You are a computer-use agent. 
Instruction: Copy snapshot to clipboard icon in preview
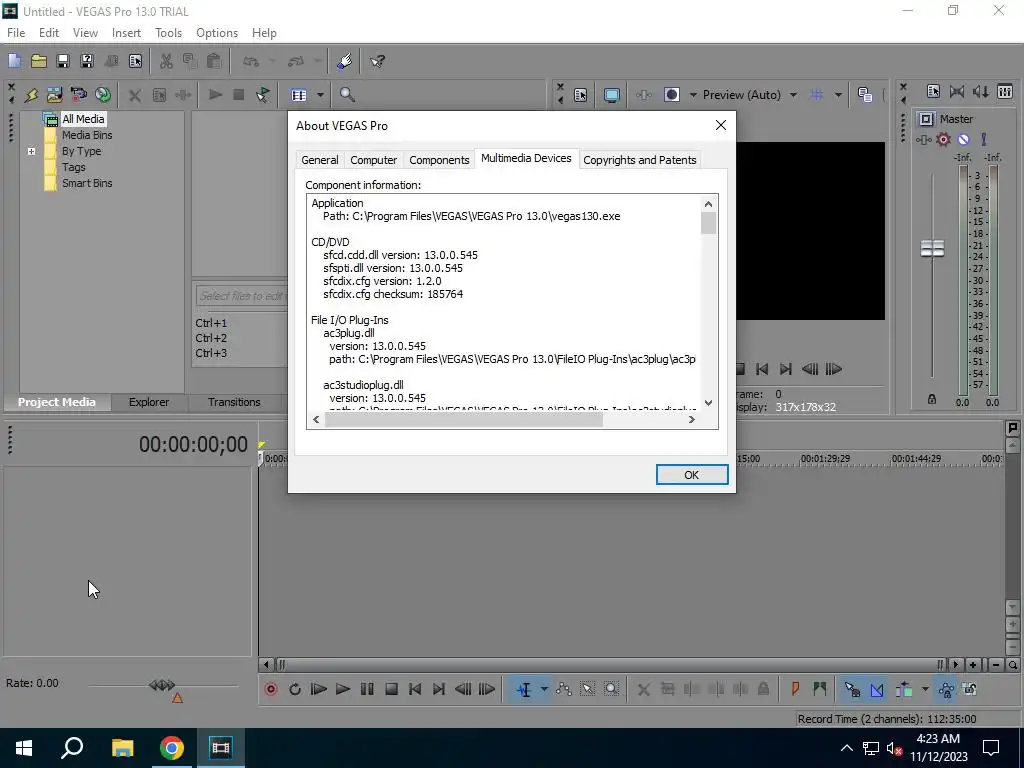tap(865, 95)
